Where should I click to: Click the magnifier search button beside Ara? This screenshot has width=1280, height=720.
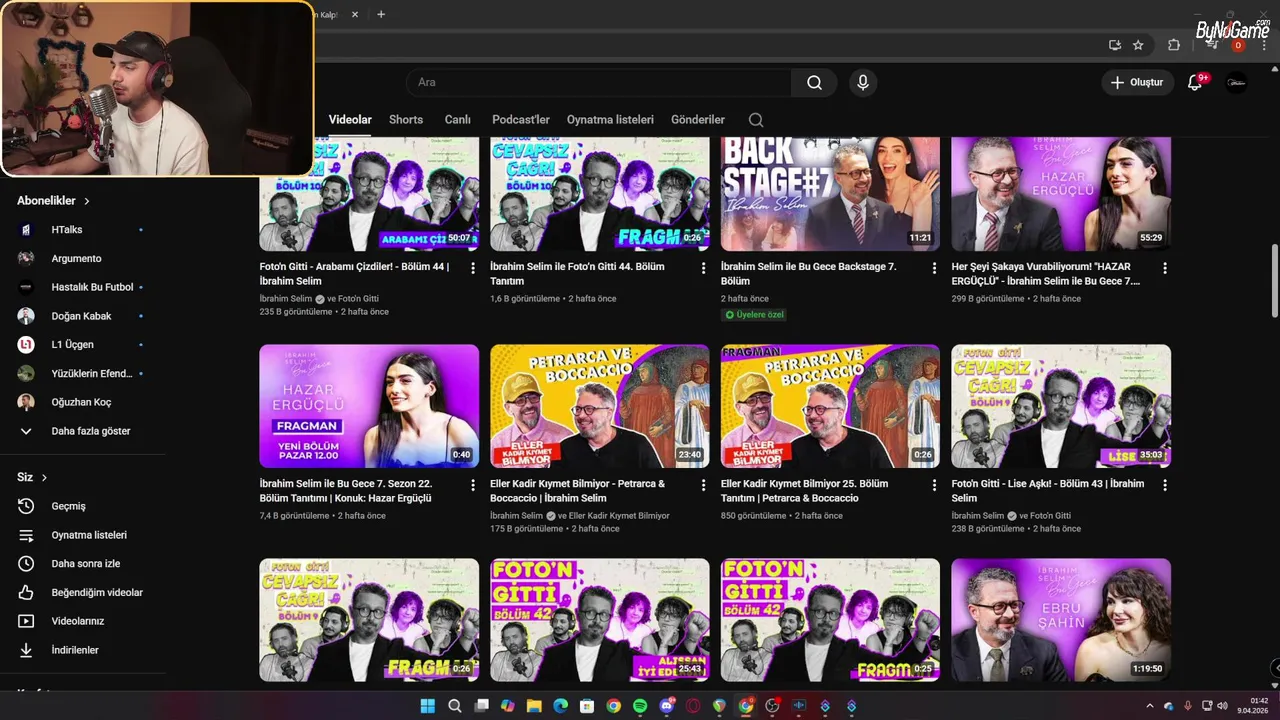pos(815,82)
